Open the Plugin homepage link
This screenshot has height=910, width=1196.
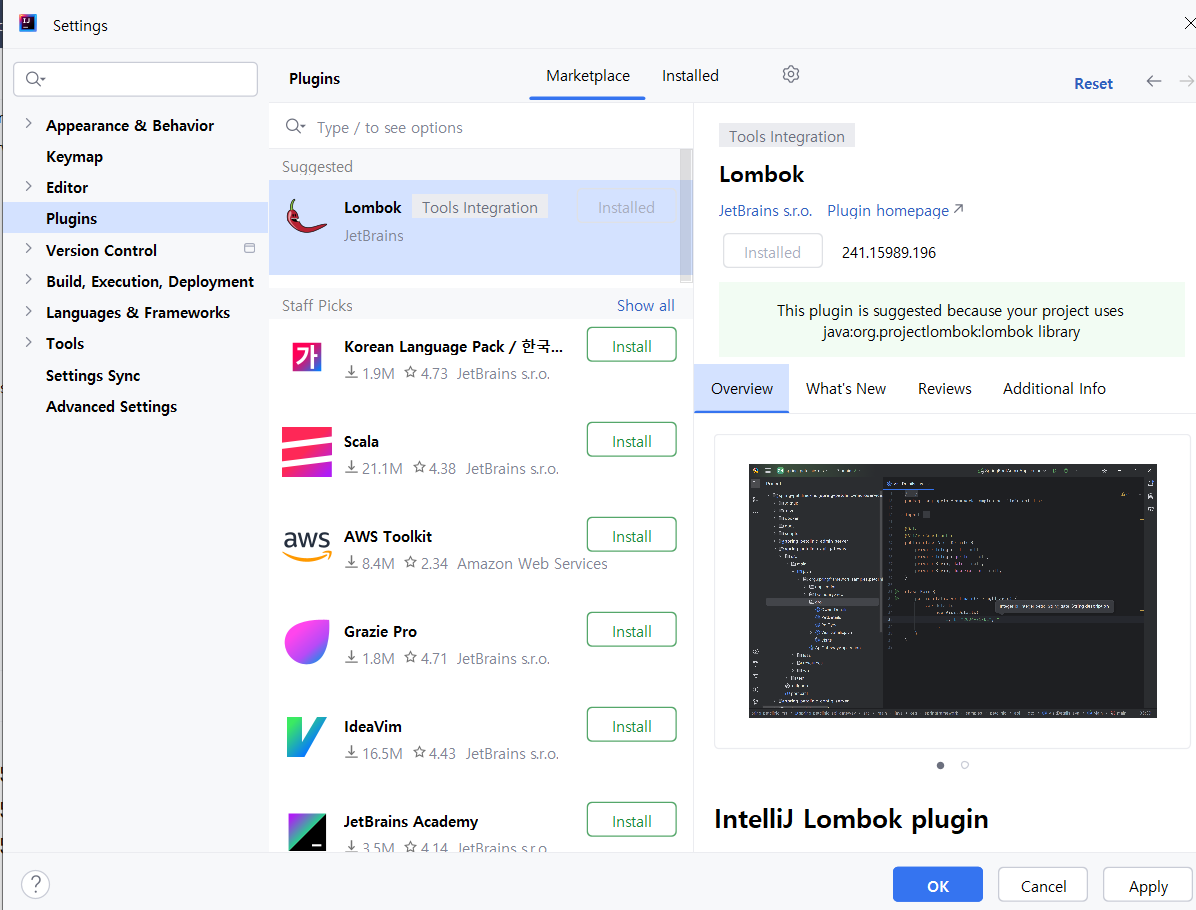(895, 211)
